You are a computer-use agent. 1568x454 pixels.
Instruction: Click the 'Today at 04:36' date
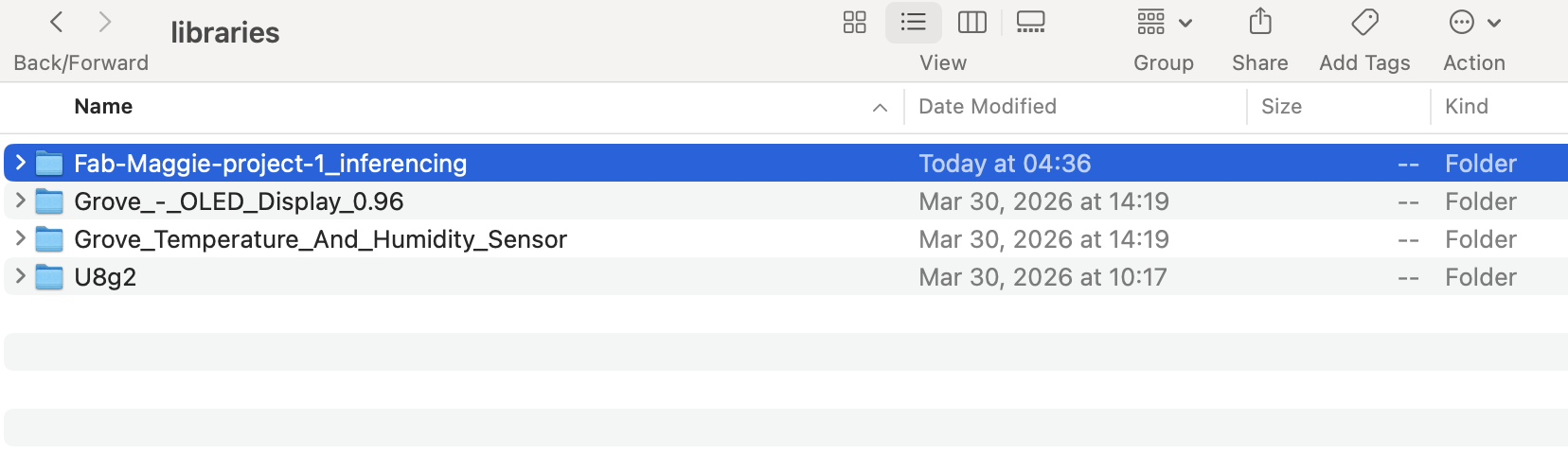tap(1005, 164)
